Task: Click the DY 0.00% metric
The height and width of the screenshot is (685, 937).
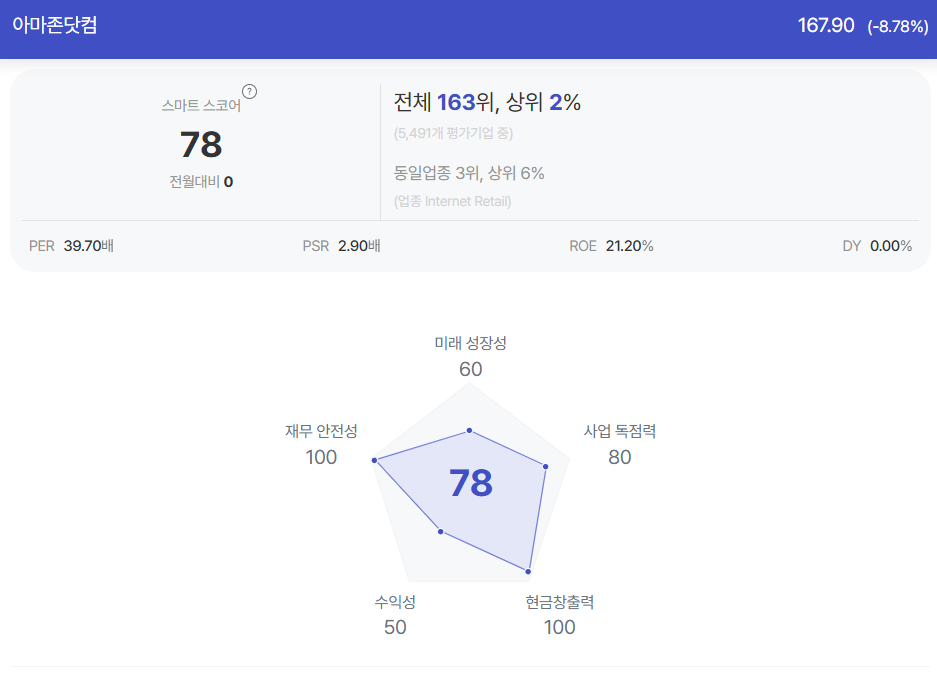Action: (x=877, y=246)
